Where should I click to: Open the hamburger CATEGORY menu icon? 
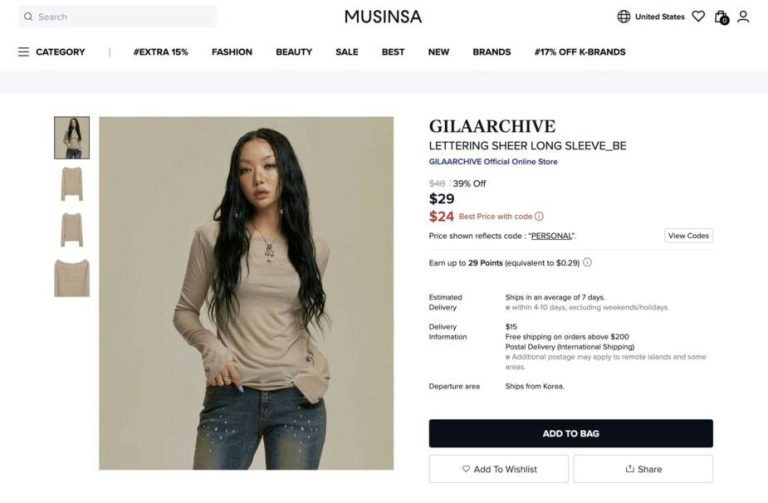24,52
